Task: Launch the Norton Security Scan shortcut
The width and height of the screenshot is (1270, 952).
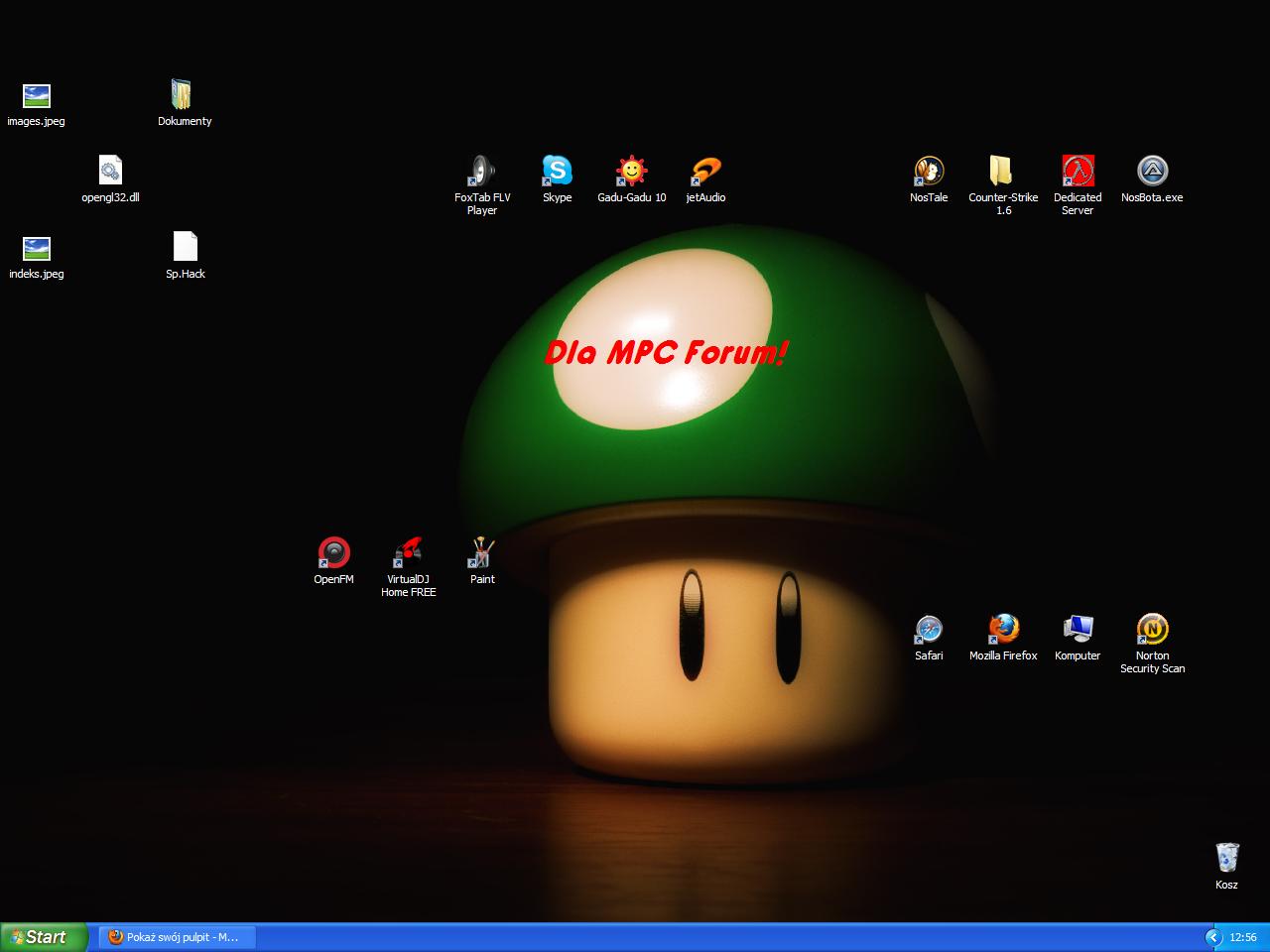Action: point(1152,629)
